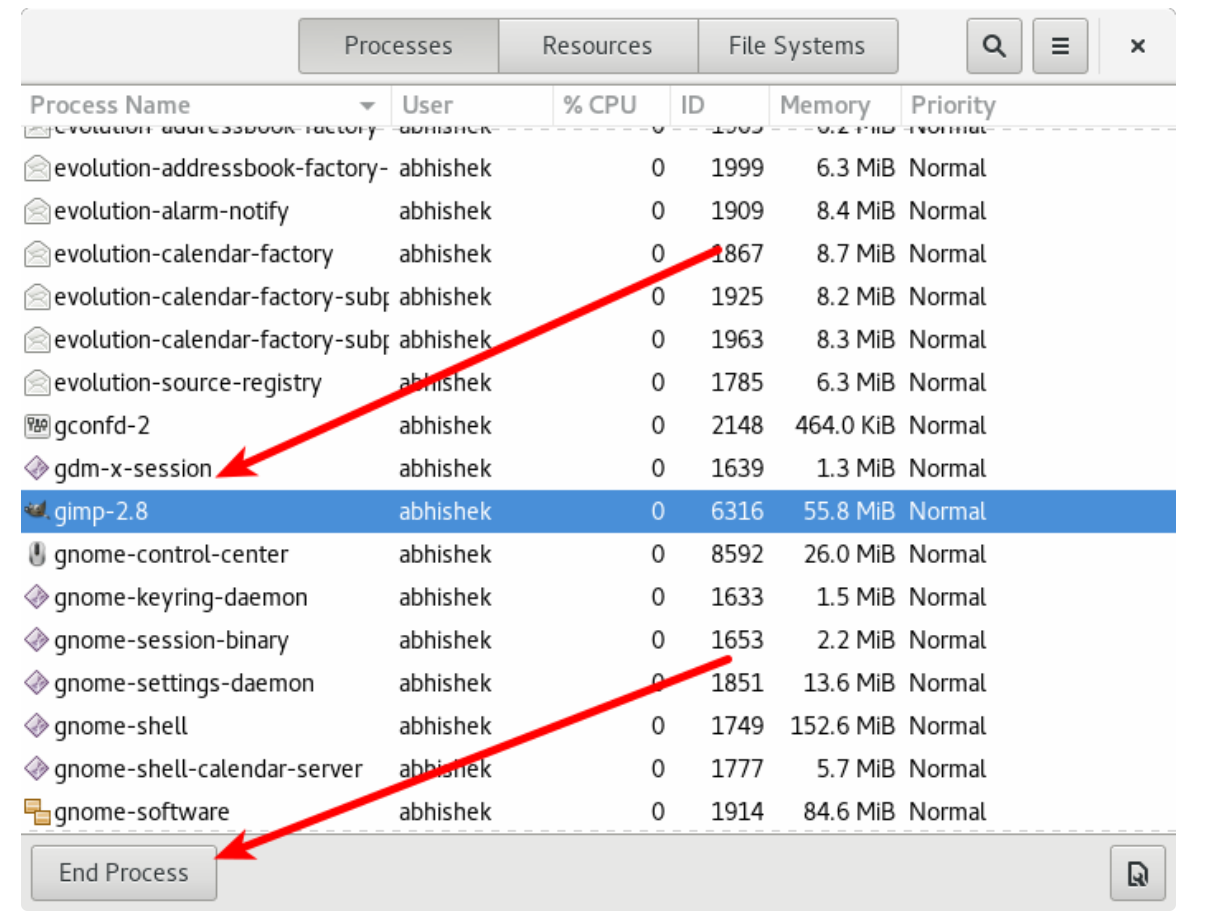Select the gnome-software process name
Viewport: 1212px width, 918px height.
click(x=142, y=813)
